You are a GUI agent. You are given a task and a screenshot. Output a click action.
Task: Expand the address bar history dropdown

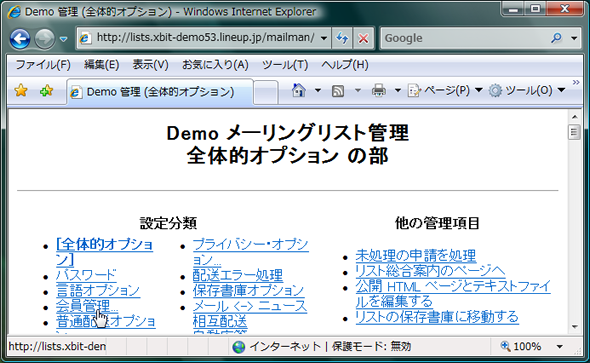[324, 38]
